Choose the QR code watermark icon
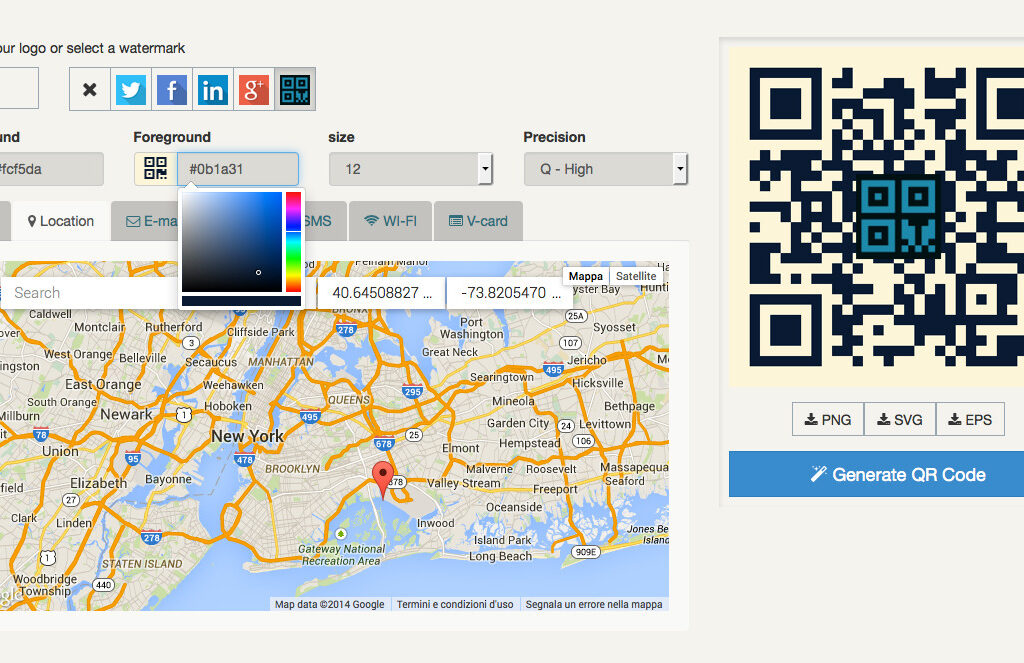This screenshot has width=1024, height=663. click(x=294, y=88)
